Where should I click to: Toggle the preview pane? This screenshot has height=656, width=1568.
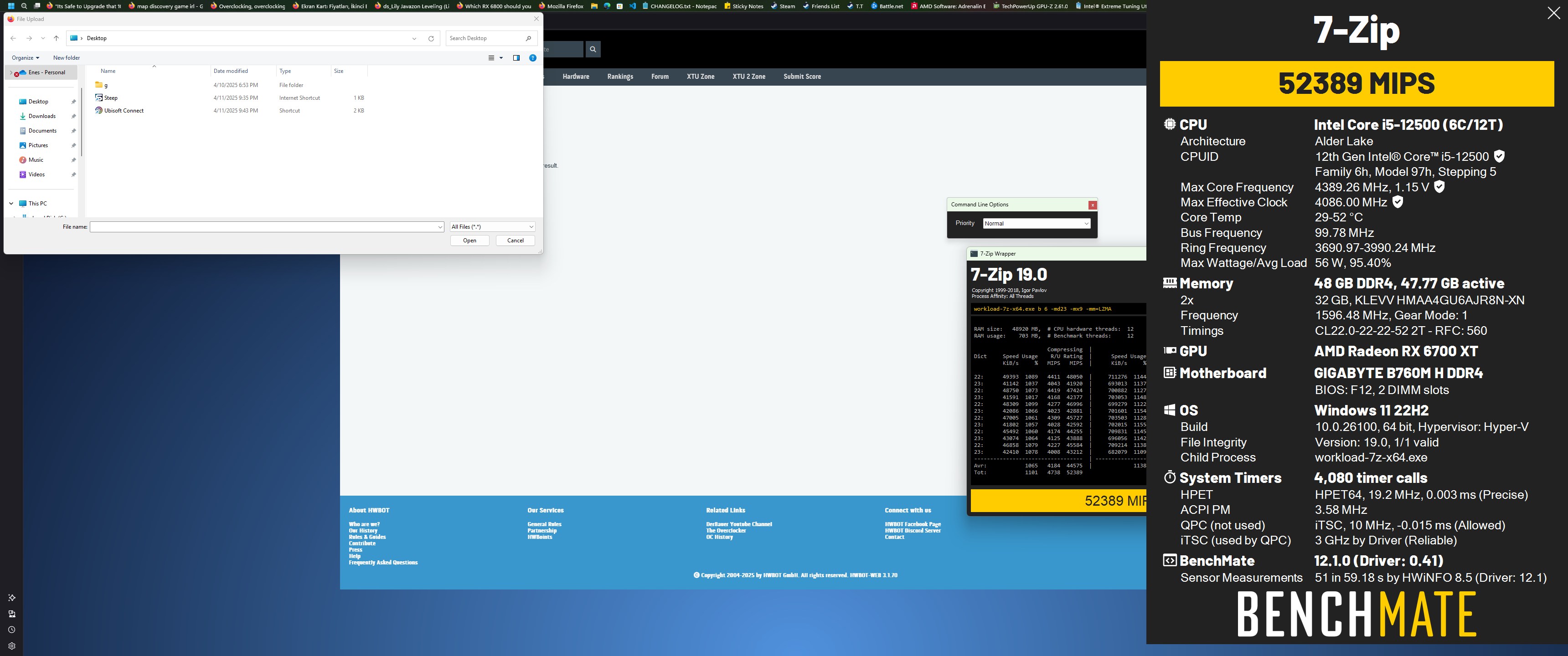coord(516,58)
